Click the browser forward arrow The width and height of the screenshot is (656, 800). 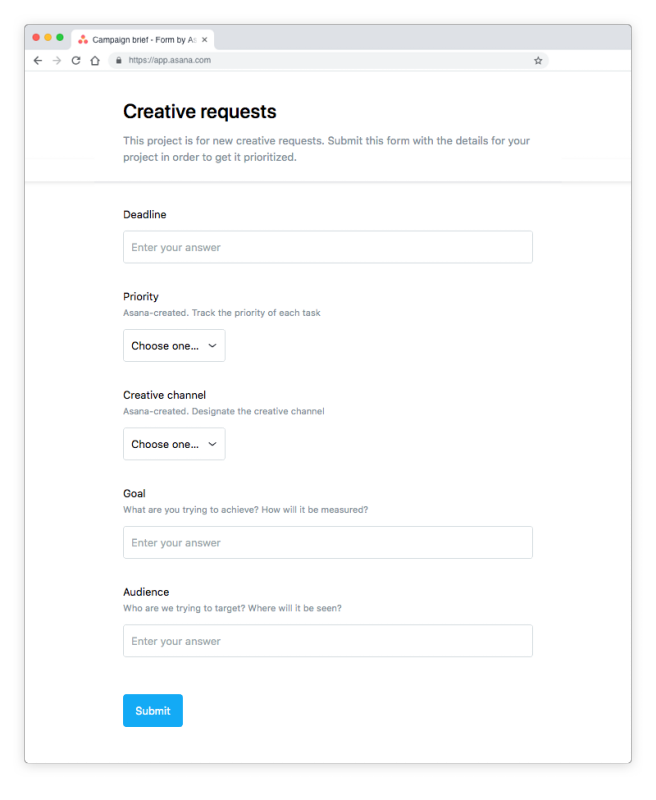(x=57, y=61)
